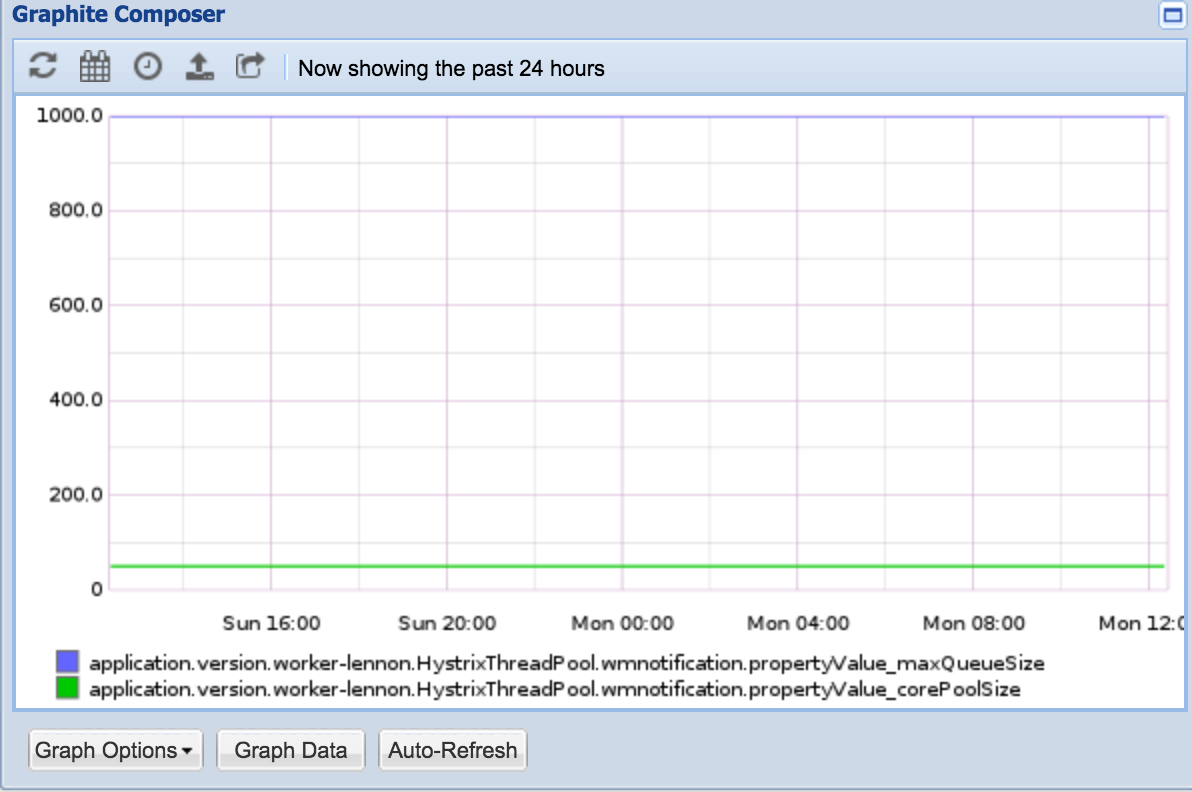Maximize the Graphite Composer panel
The width and height of the screenshot is (1192, 792).
pos(1172,14)
